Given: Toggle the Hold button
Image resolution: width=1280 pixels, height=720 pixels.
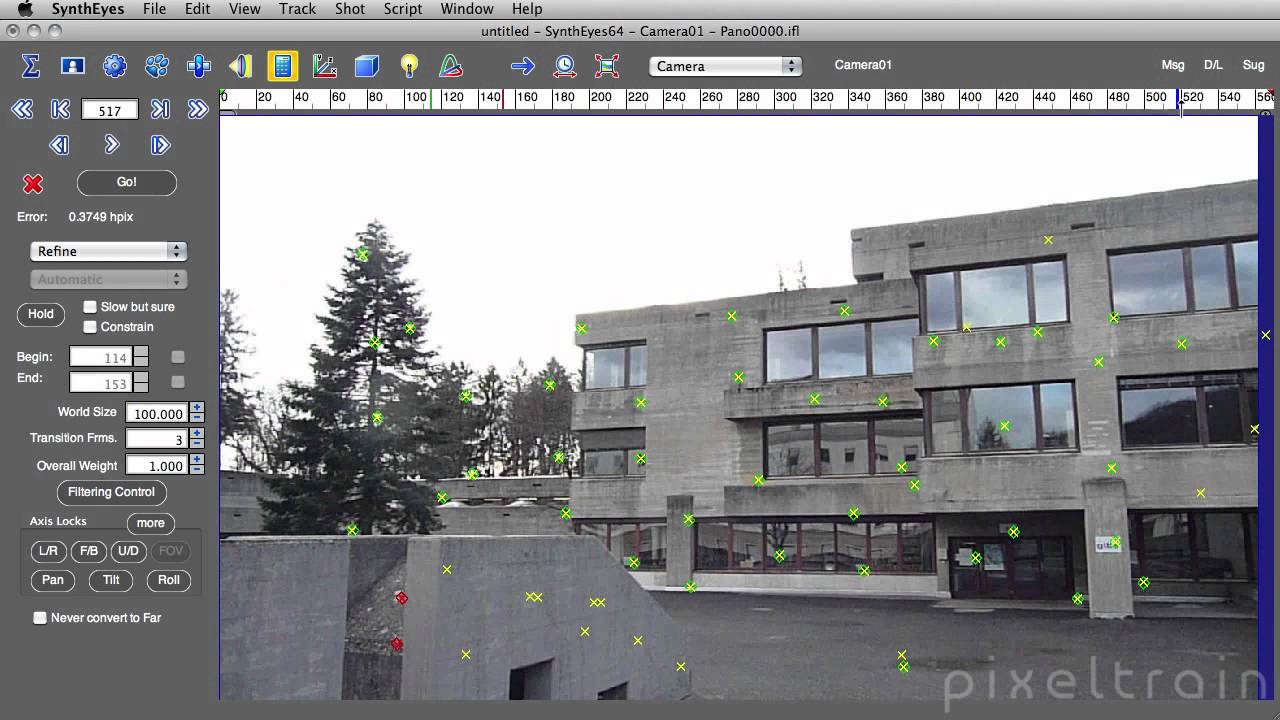Looking at the screenshot, I should [41, 314].
